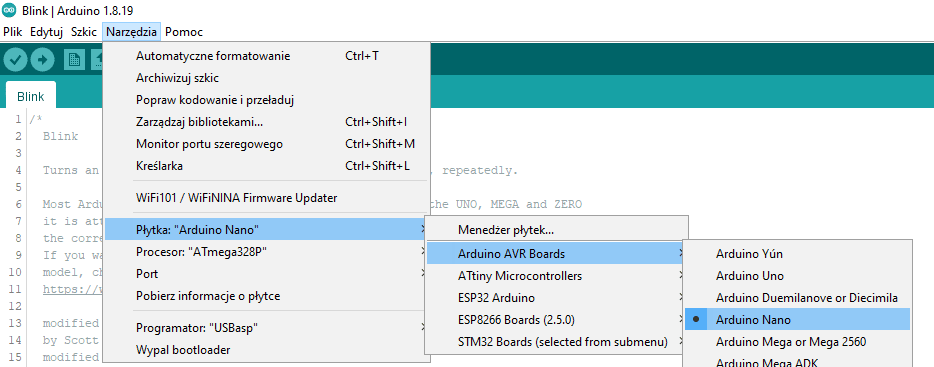This screenshot has width=934, height=367.
Task: Open Monitor portu szeregowego
Action: (x=266, y=144)
